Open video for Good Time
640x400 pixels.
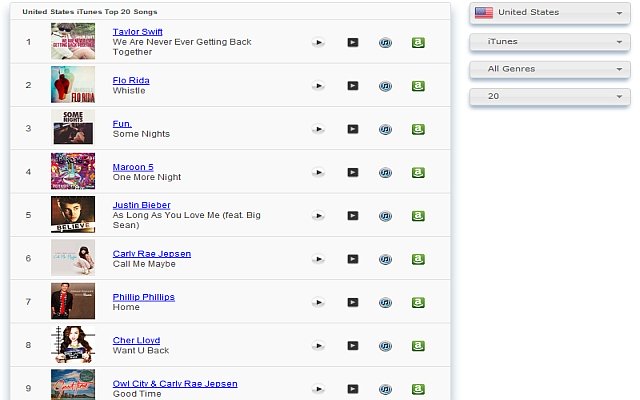pyautogui.click(x=353, y=389)
